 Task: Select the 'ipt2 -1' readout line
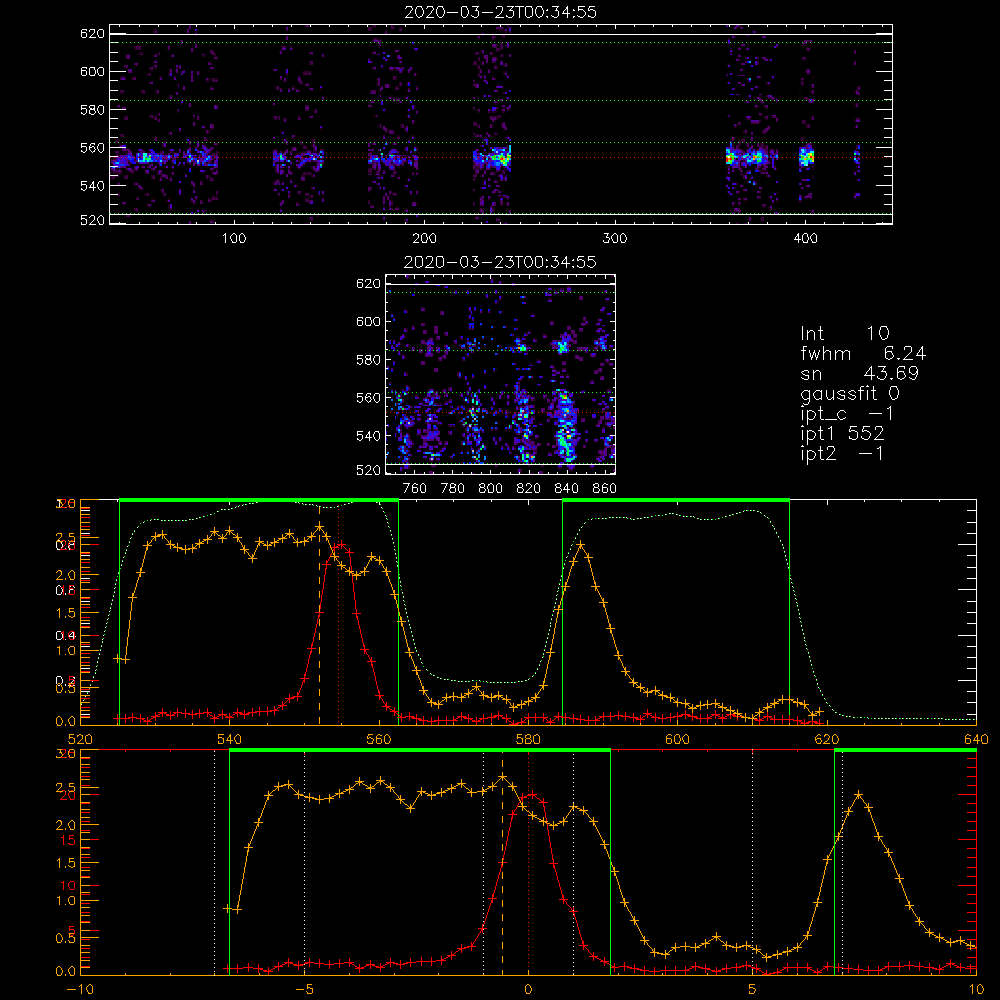(x=842, y=453)
